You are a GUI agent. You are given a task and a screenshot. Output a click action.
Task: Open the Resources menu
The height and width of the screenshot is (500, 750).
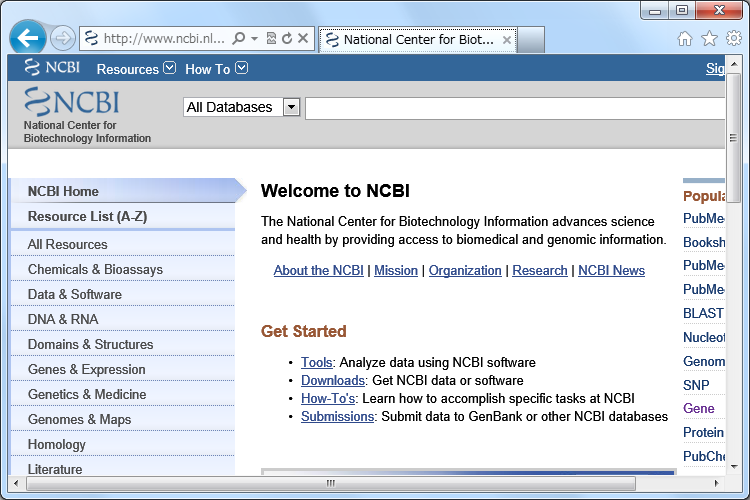pos(127,69)
